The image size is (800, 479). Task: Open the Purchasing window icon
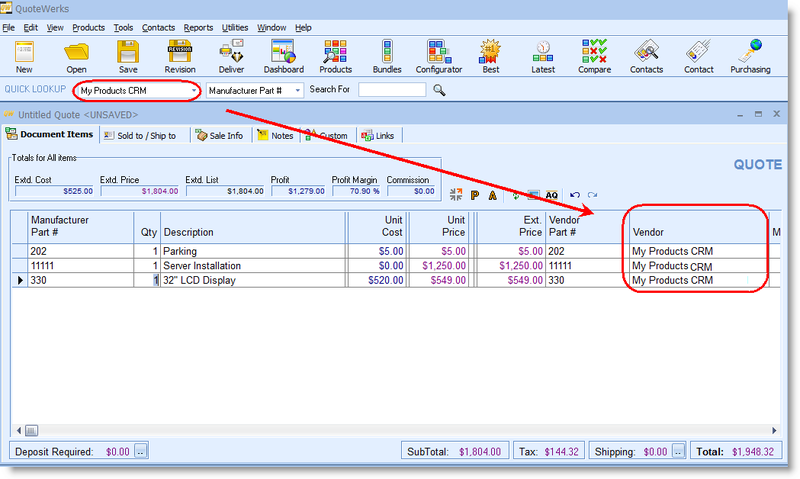coord(750,57)
